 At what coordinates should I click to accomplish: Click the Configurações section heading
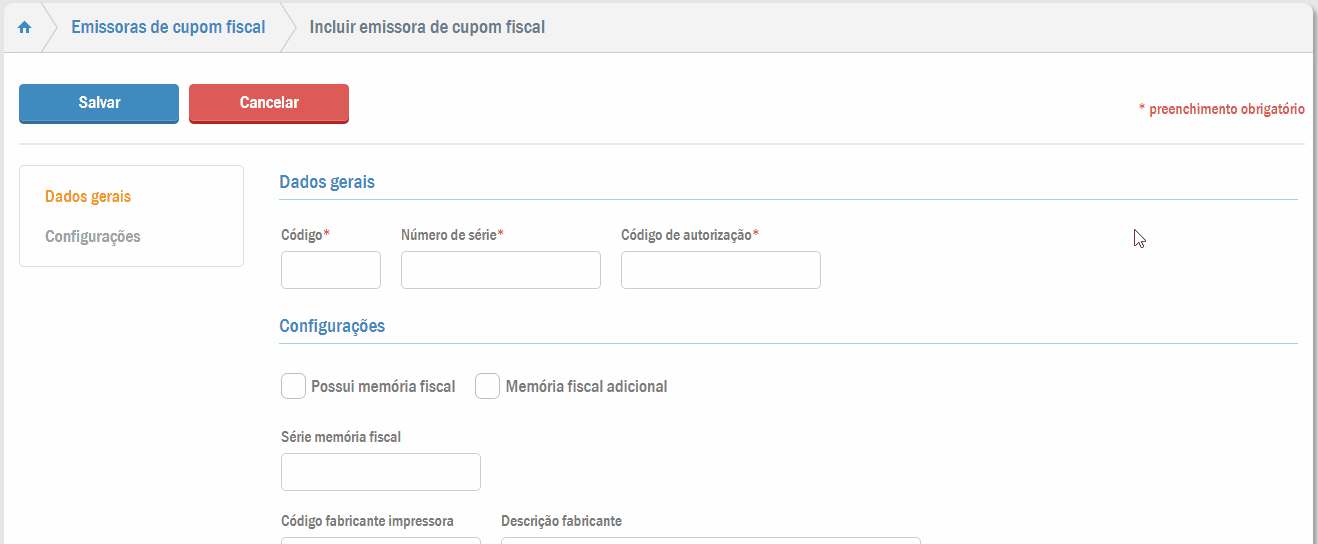pyautogui.click(x=332, y=326)
